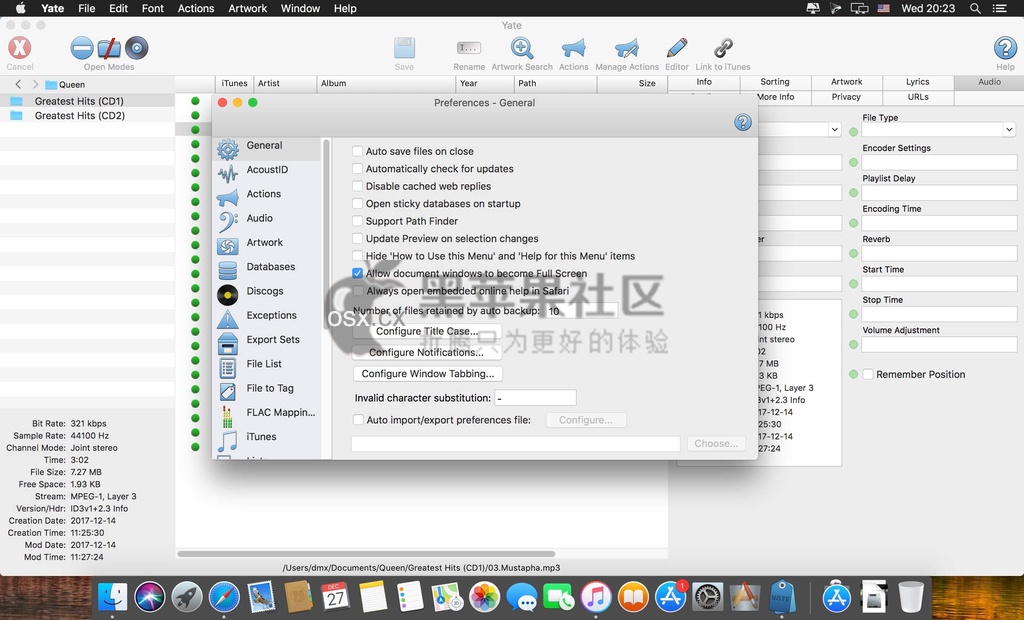Click the Link to iTunes chain icon

pyautogui.click(x=723, y=48)
